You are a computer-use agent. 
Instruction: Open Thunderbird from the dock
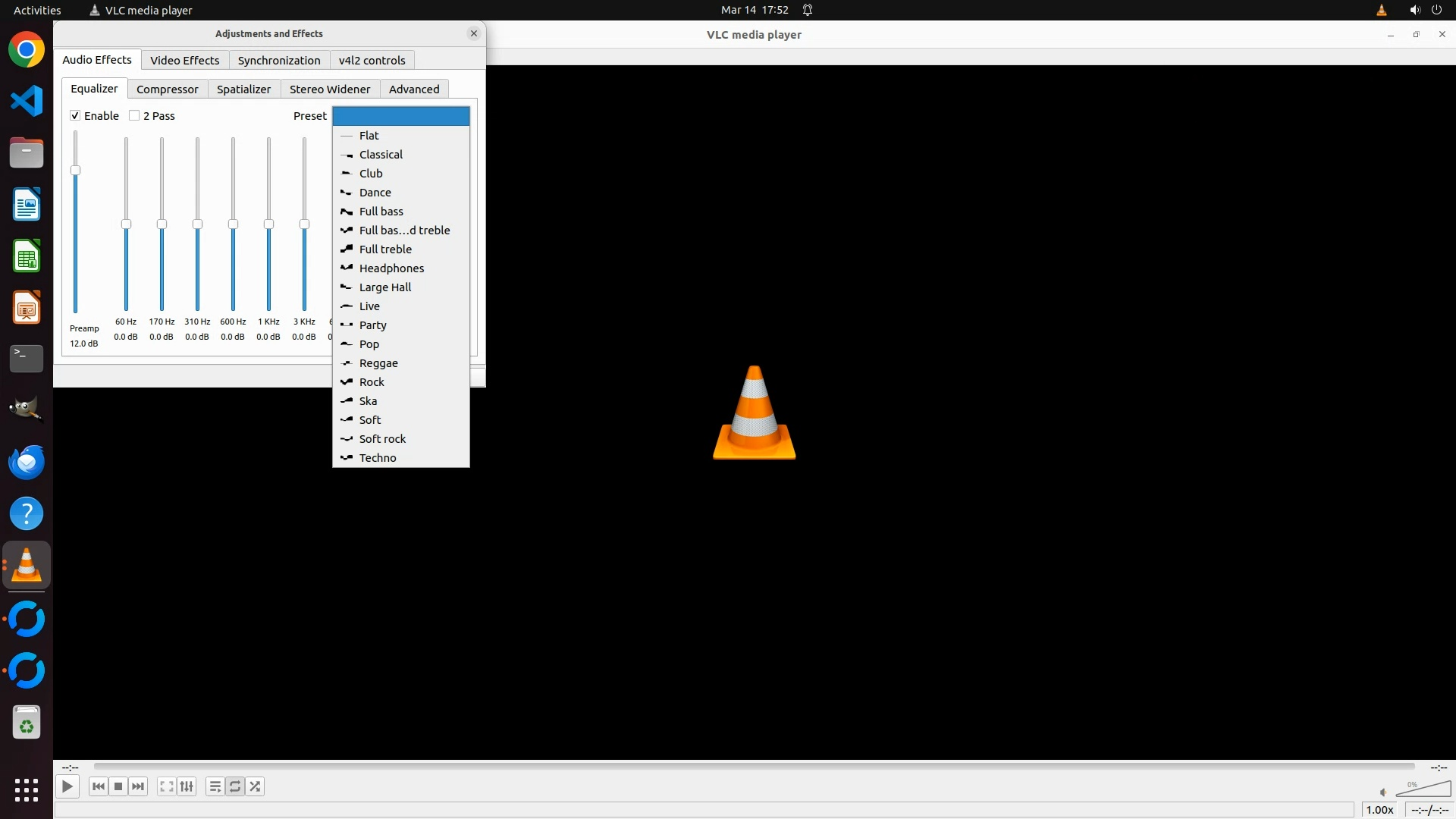(x=27, y=462)
